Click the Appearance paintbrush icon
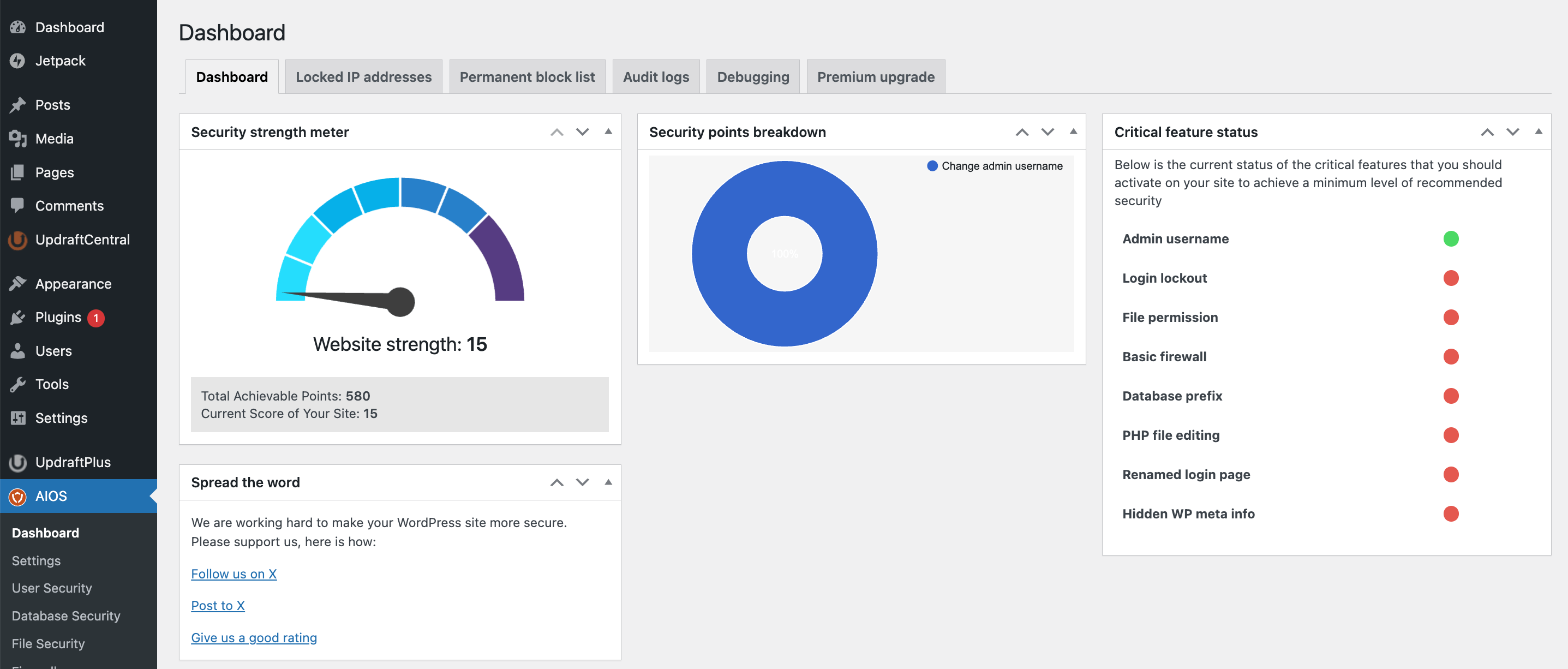This screenshot has height=669, width=1568. click(17, 284)
